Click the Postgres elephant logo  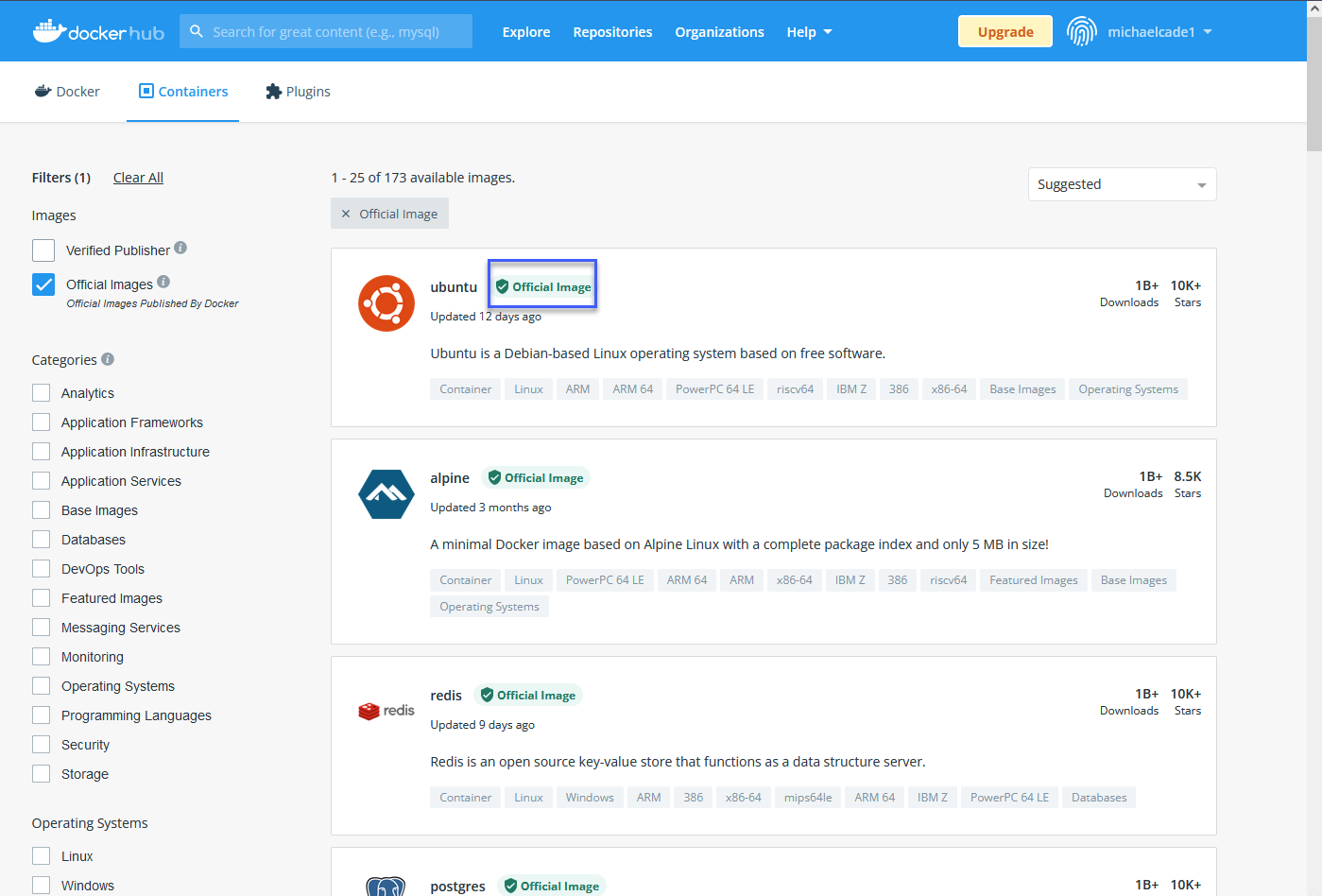[x=386, y=887]
